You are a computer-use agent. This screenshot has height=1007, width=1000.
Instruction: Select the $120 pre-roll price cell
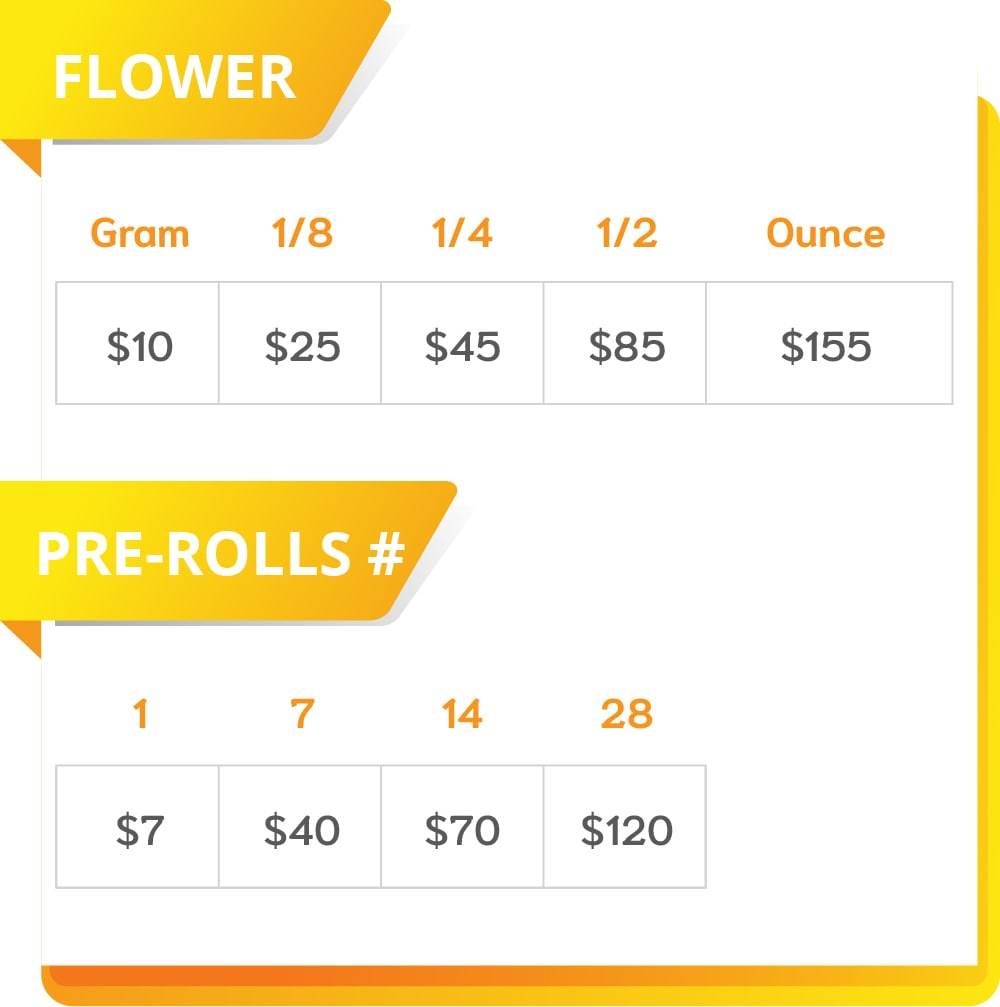click(625, 827)
